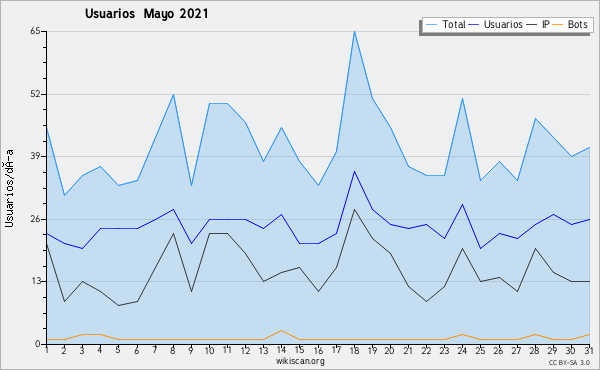Click day 7 on the x-axis
The image size is (600, 370).
pyautogui.click(x=155, y=350)
